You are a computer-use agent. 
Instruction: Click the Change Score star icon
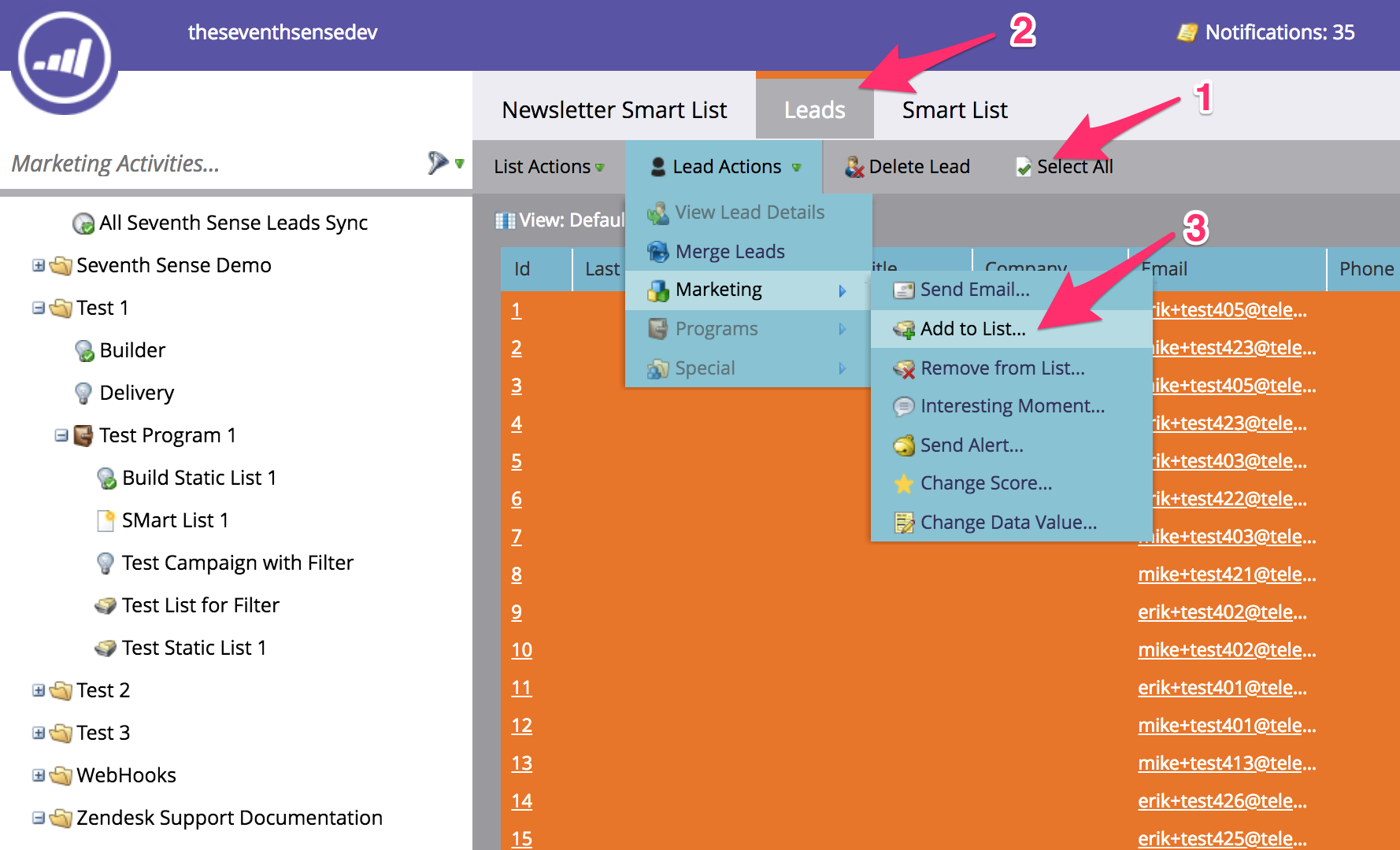point(904,483)
